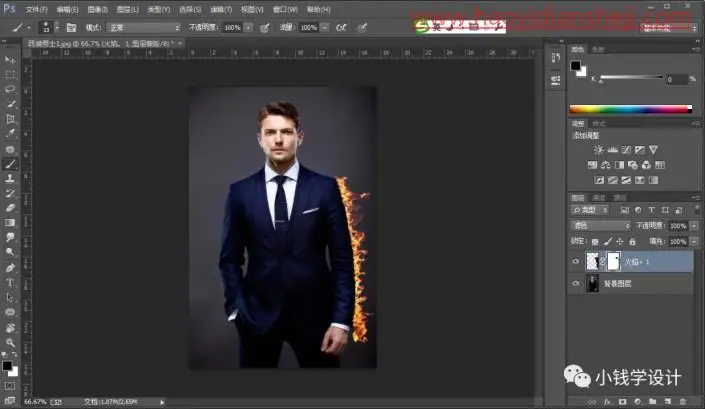Toggle pressure for opacity button
This screenshot has width=705, height=409.
point(265,28)
